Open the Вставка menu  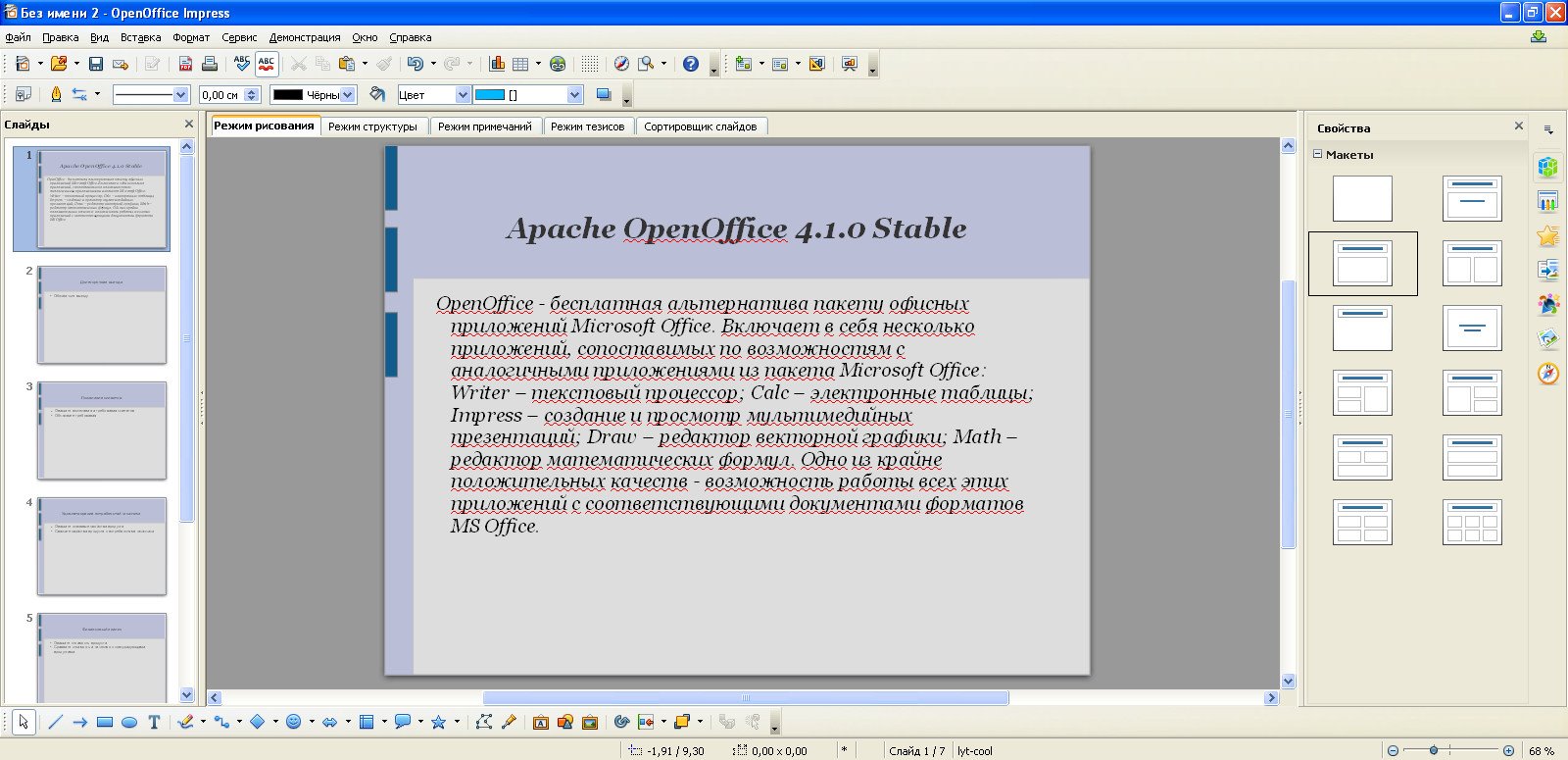pos(140,37)
